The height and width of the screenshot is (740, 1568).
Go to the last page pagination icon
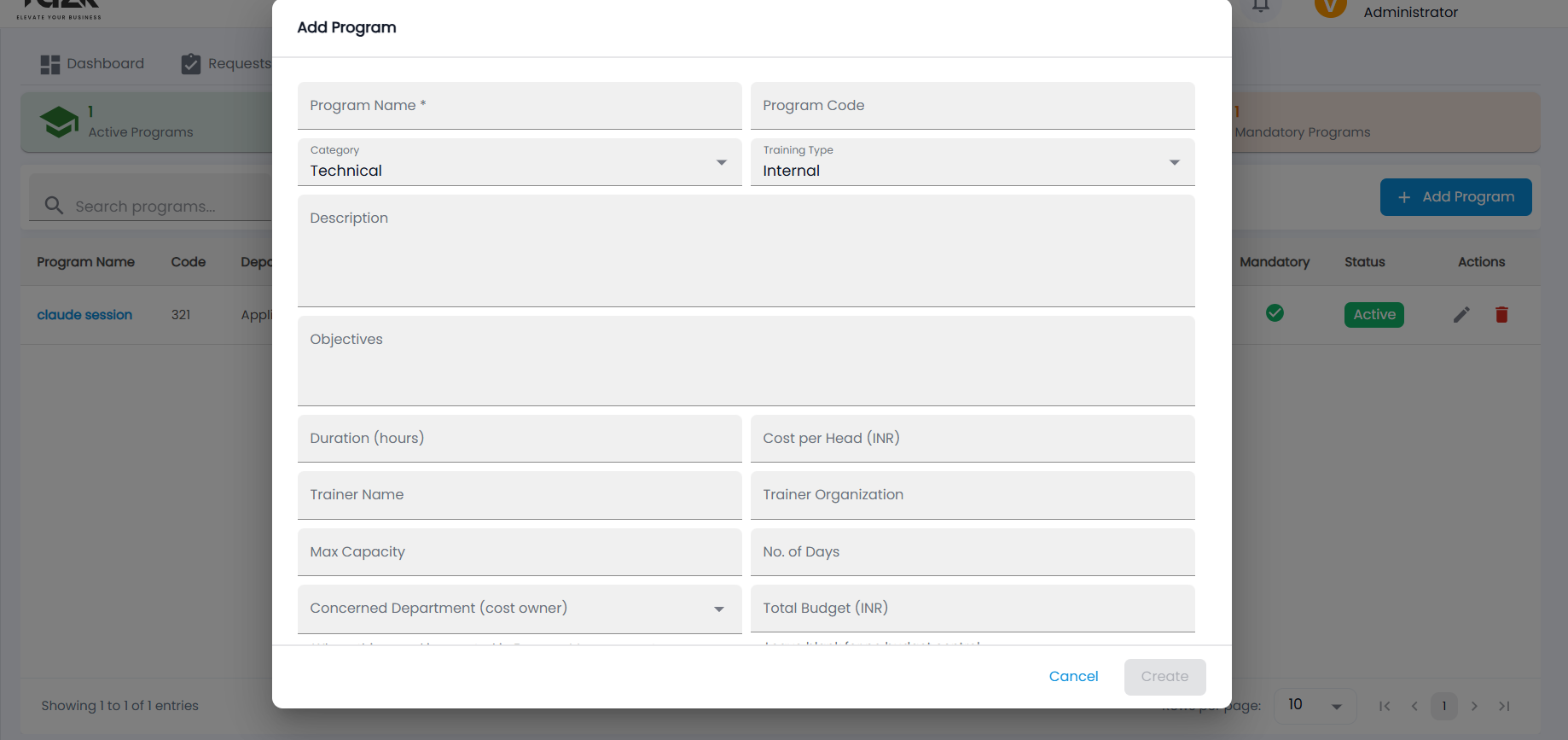[1504, 706]
